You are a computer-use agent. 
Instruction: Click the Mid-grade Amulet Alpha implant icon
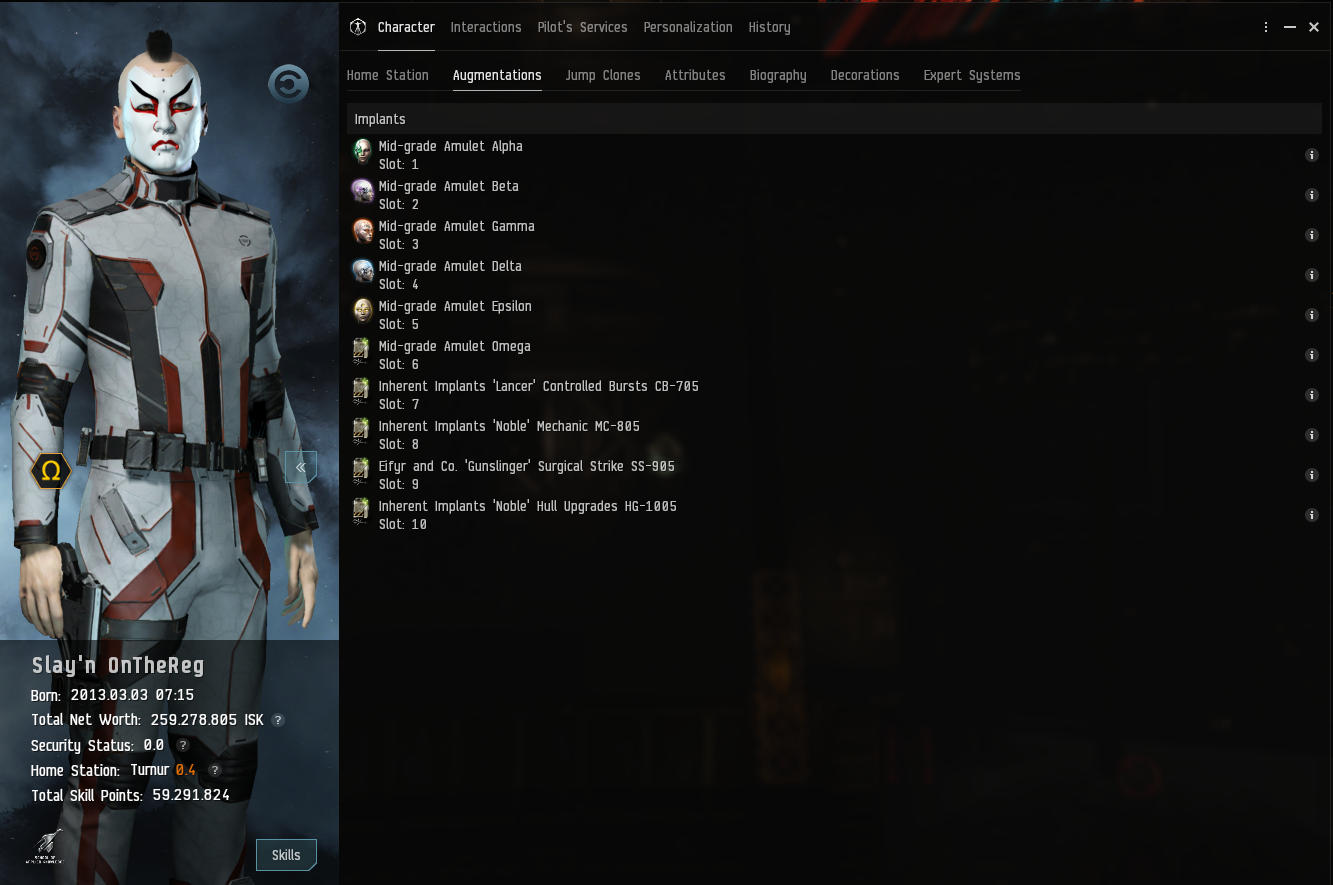click(x=363, y=152)
